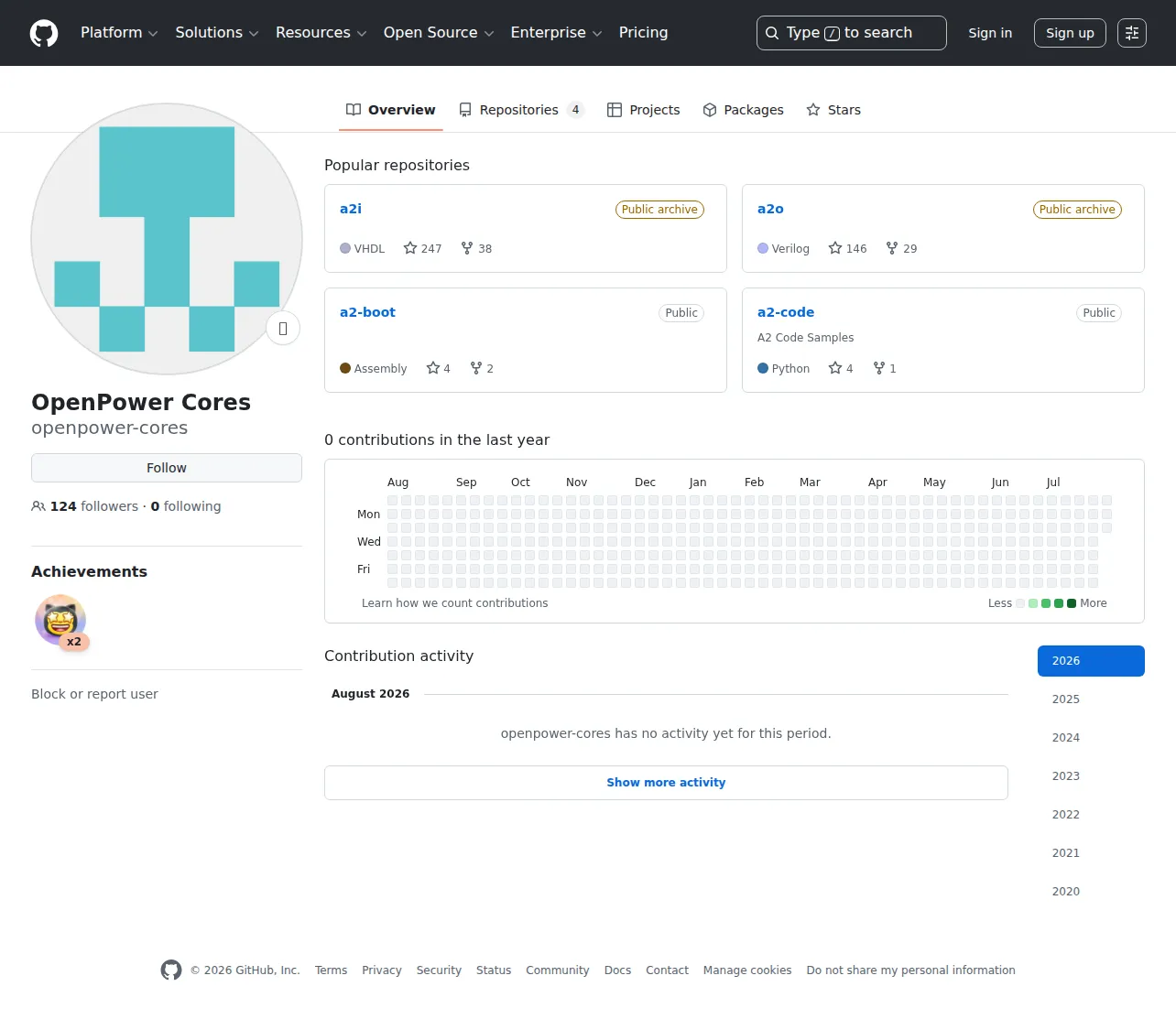
Task: Click the Pricing link
Action: pyautogui.click(x=643, y=33)
